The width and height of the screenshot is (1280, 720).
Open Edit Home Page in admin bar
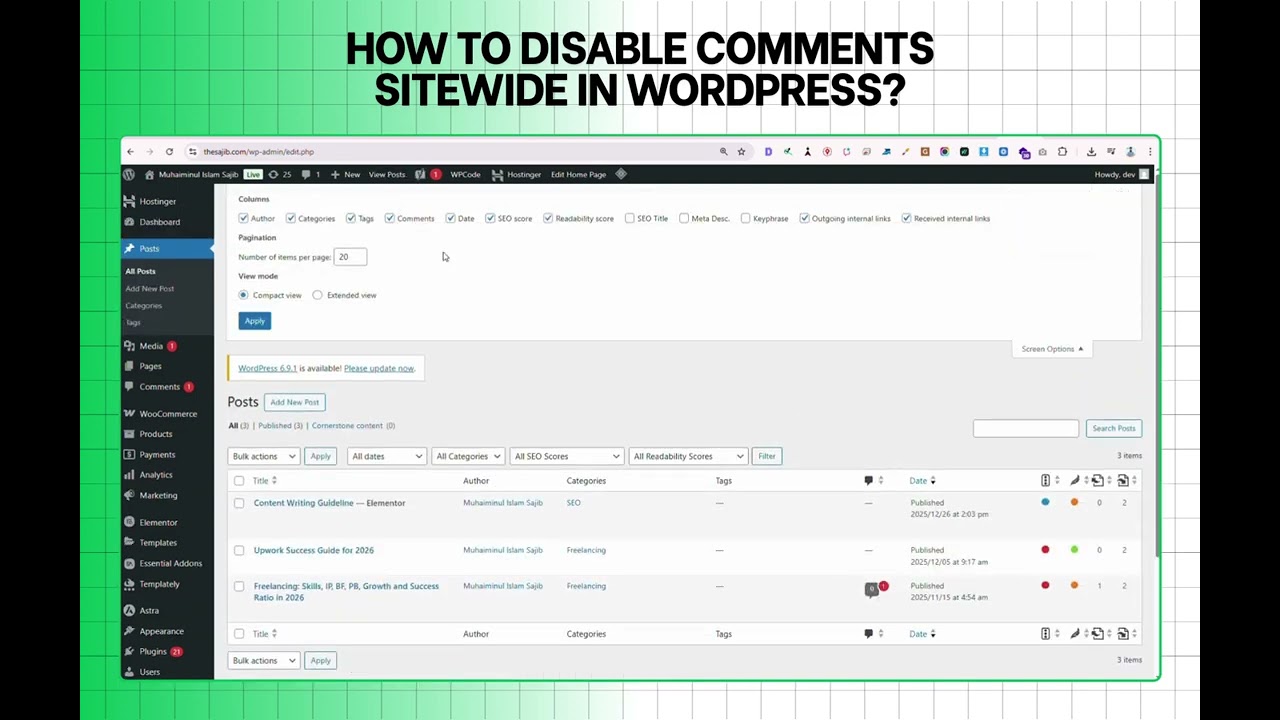[x=578, y=174]
